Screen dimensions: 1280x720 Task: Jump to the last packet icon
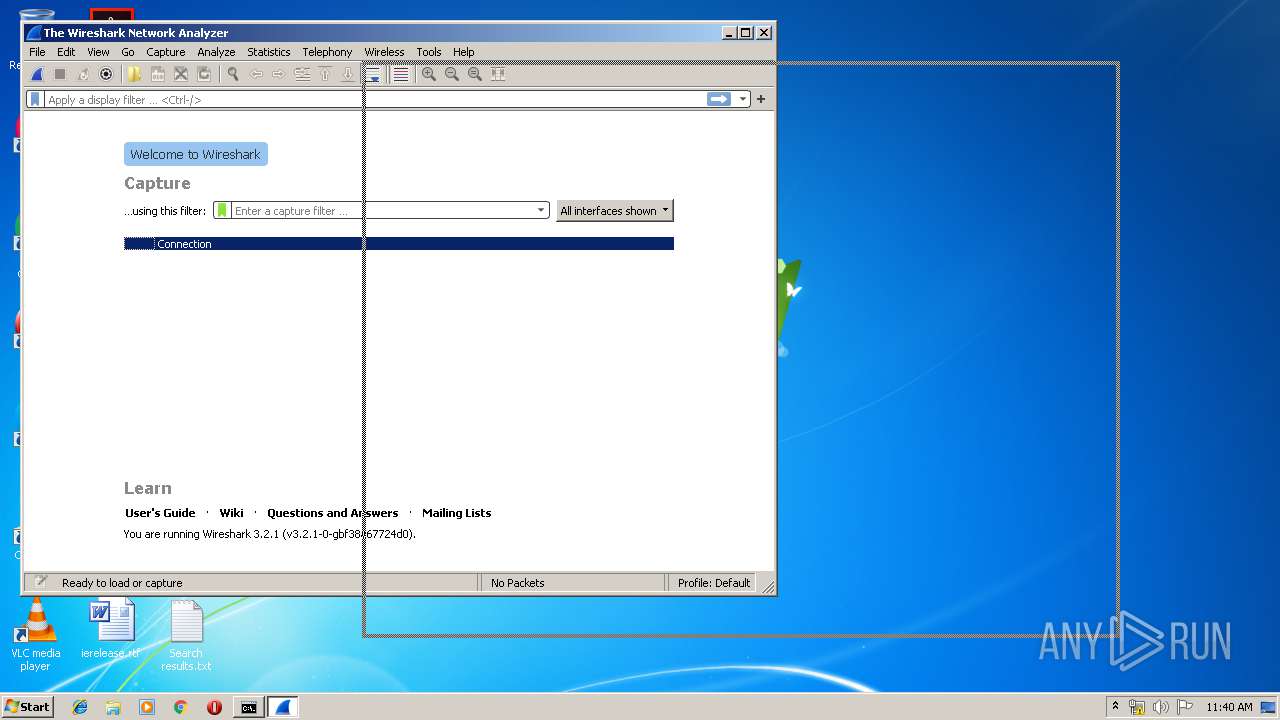[x=348, y=74]
